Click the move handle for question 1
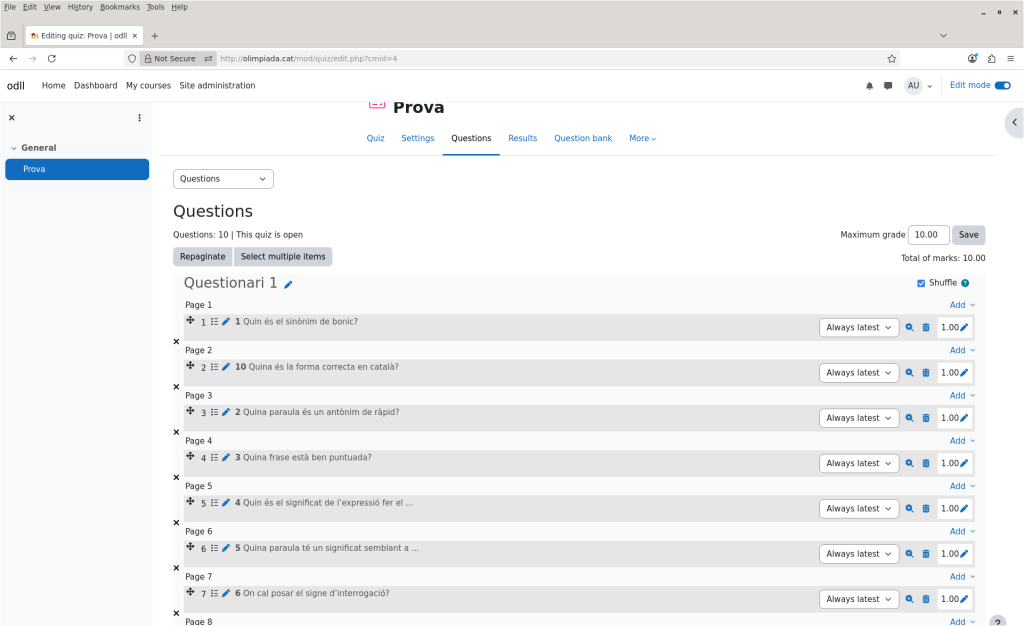Viewport: 1024px width, 626px height. point(190,321)
